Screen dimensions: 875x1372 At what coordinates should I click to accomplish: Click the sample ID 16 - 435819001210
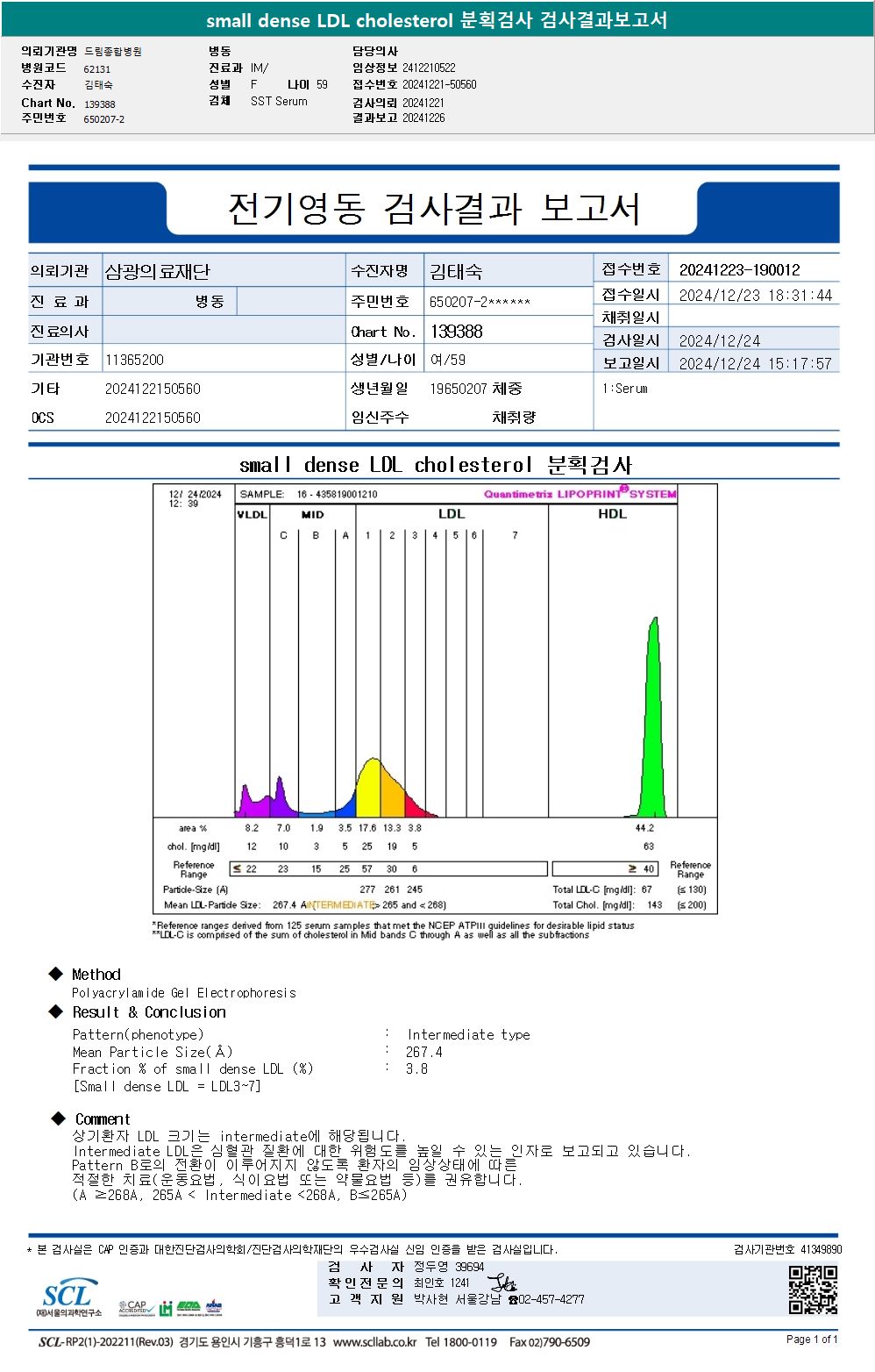[x=337, y=494]
